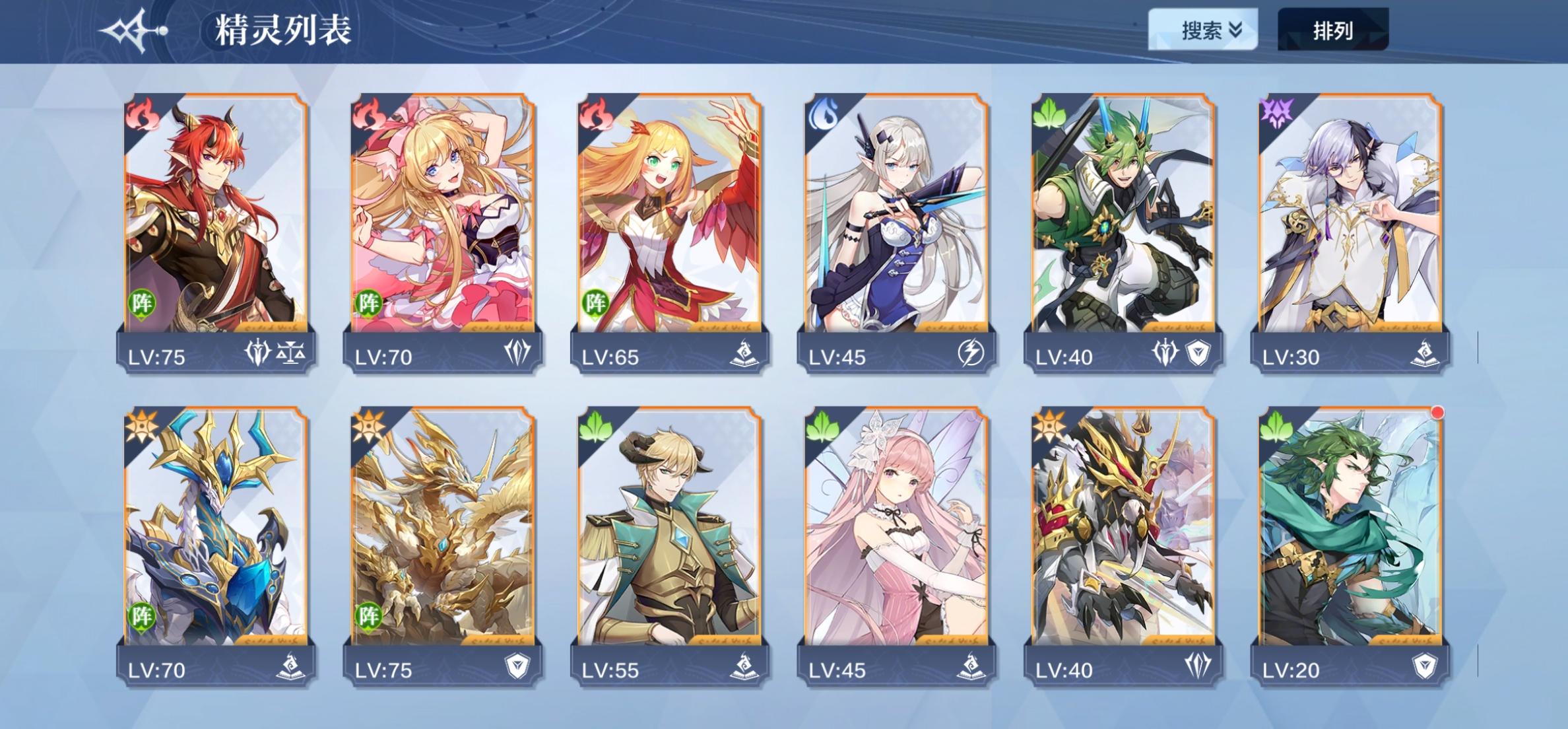Select the blonde horned officer LV:55 card
The height and width of the screenshot is (729, 1568).
669,547
